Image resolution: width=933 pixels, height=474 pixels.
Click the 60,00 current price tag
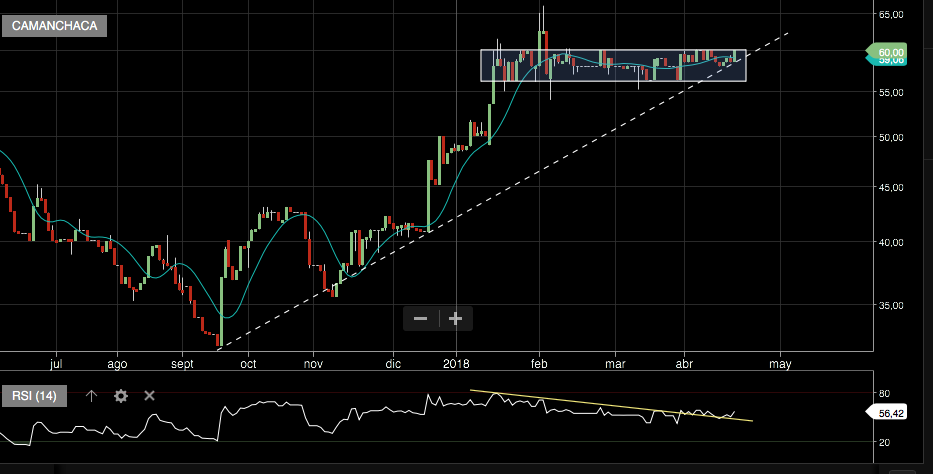point(888,52)
